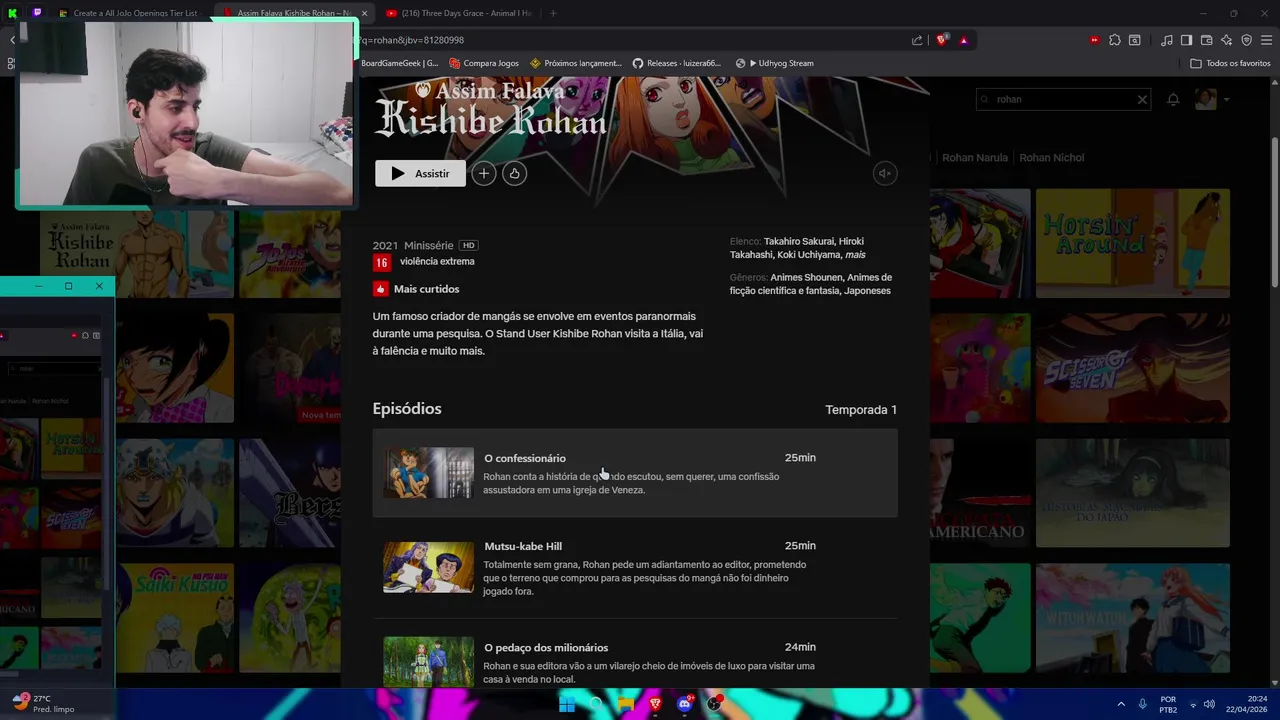This screenshot has height=720, width=1280.
Task: Open the O pedaço dos milionários episode title
Action: point(546,647)
